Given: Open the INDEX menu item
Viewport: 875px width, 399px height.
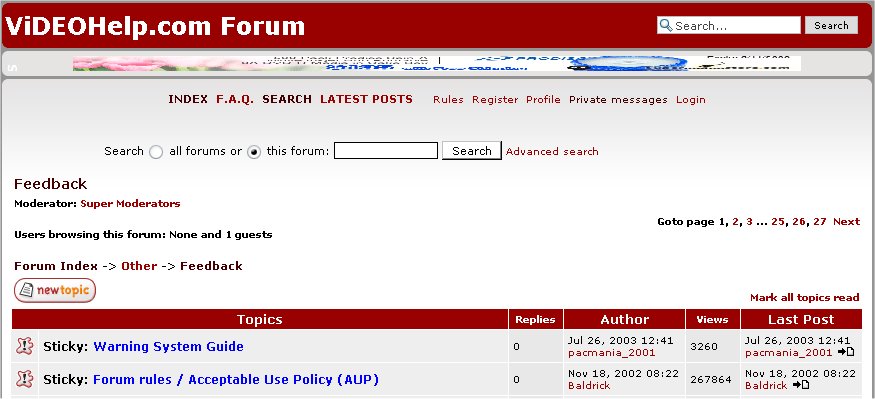Looking at the screenshot, I should tap(188, 99).
